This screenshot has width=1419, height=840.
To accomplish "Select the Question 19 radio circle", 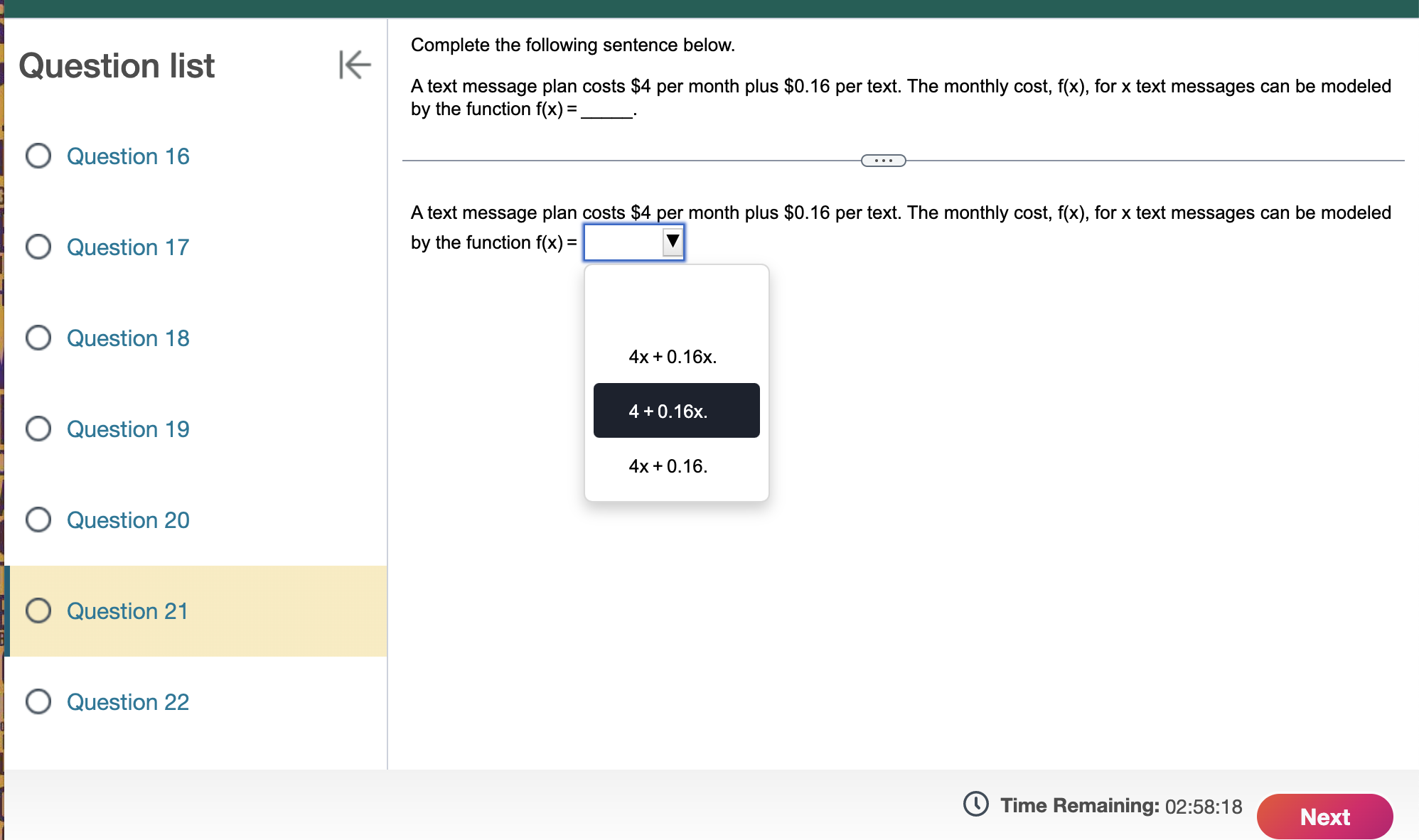I will coord(38,429).
